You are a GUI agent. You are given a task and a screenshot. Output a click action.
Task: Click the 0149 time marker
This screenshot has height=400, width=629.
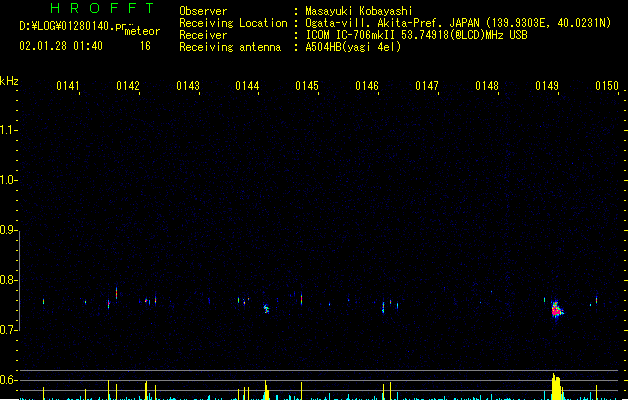click(547, 86)
